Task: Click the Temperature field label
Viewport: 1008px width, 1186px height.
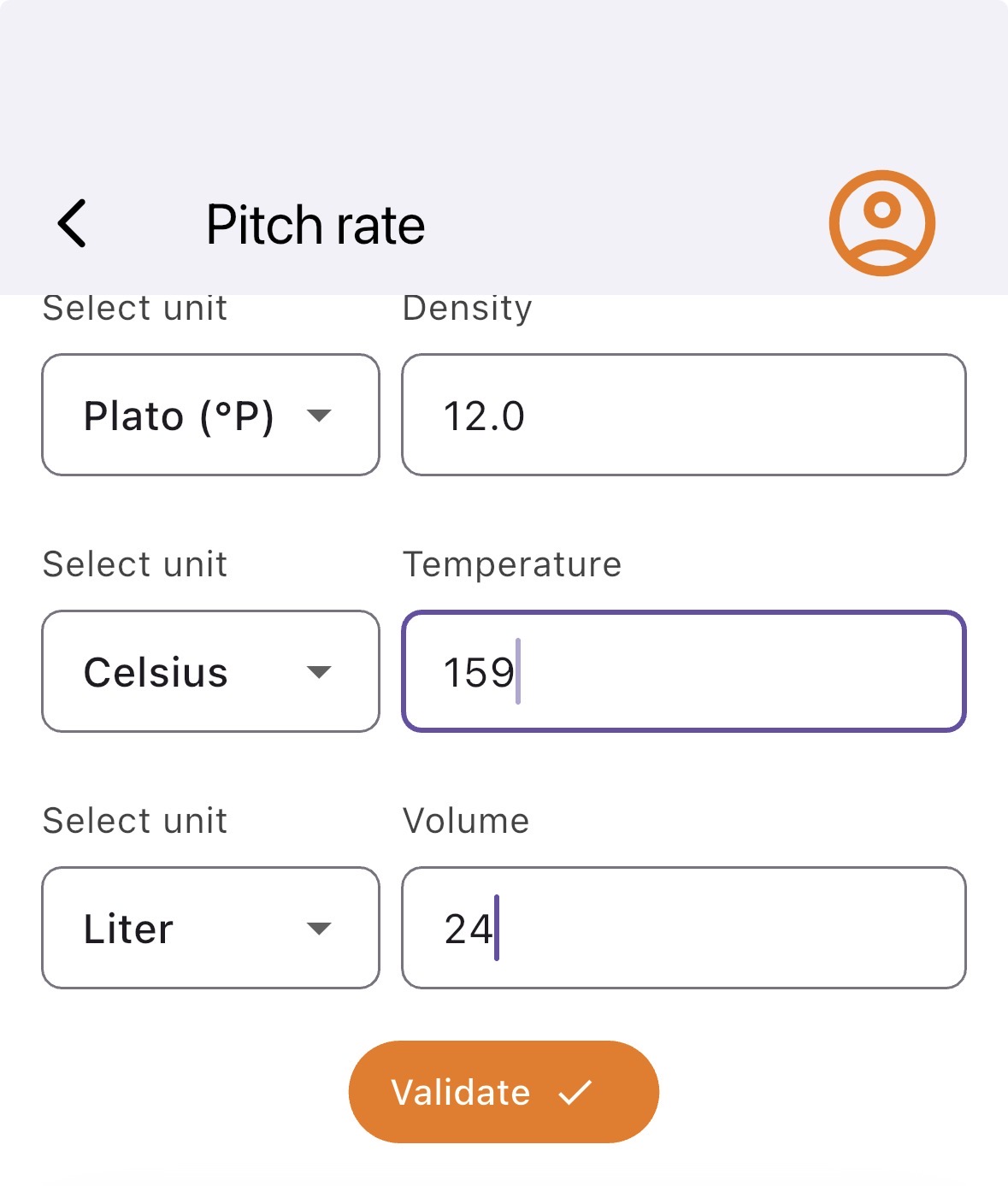Action: coord(511,564)
